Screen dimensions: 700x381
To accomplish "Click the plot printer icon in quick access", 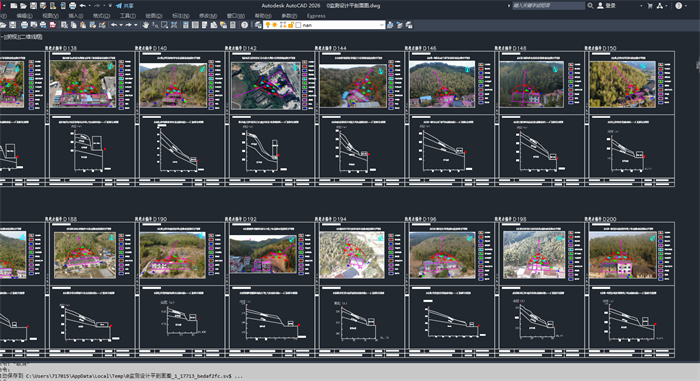I will click(73, 6).
